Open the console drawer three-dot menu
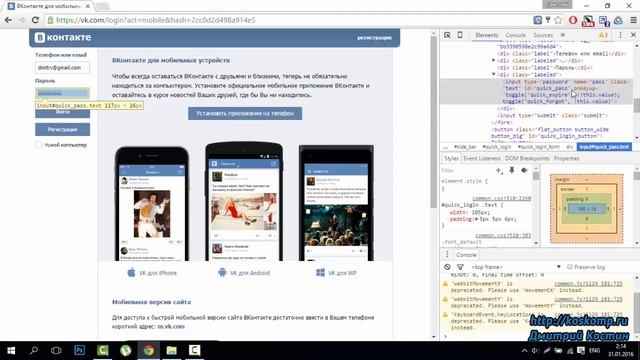The width and height of the screenshot is (640, 360). pyautogui.click(x=447, y=255)
